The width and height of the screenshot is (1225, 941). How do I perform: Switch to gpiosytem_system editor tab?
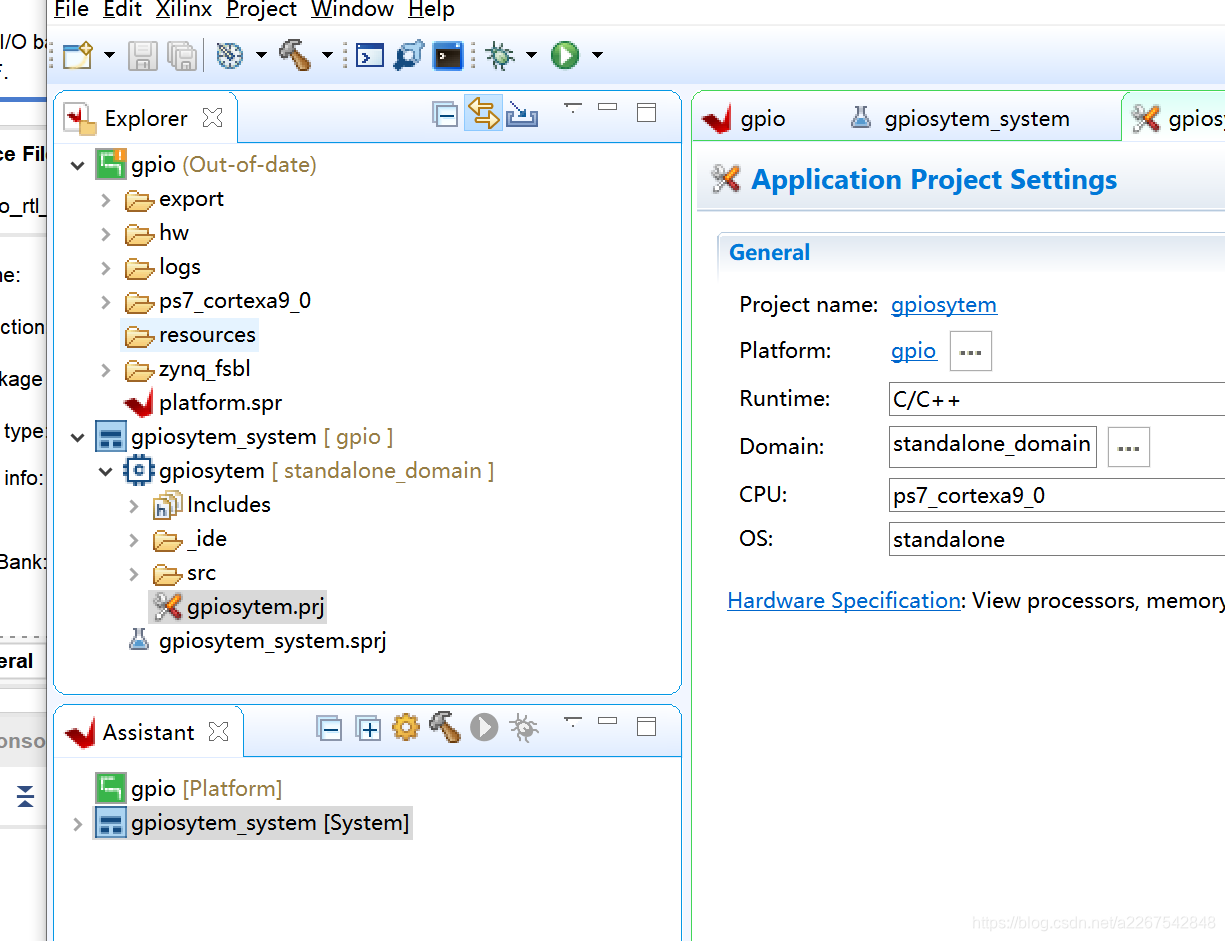point(960,119)
